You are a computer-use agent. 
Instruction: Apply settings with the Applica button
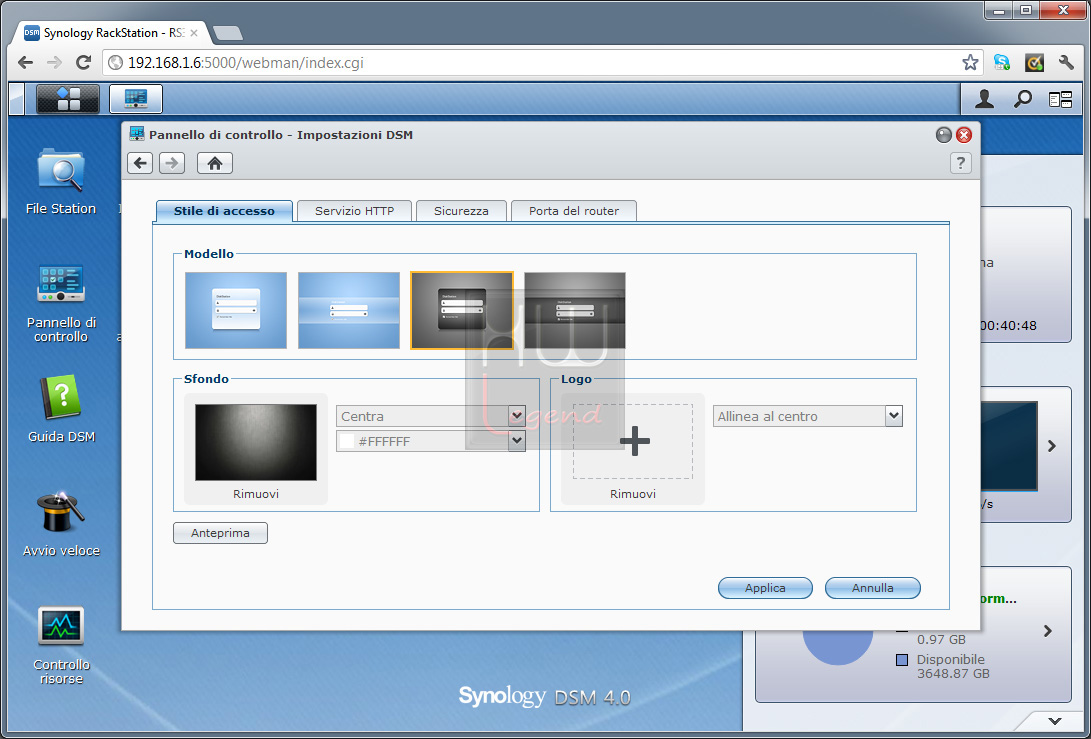pos(765,588)
